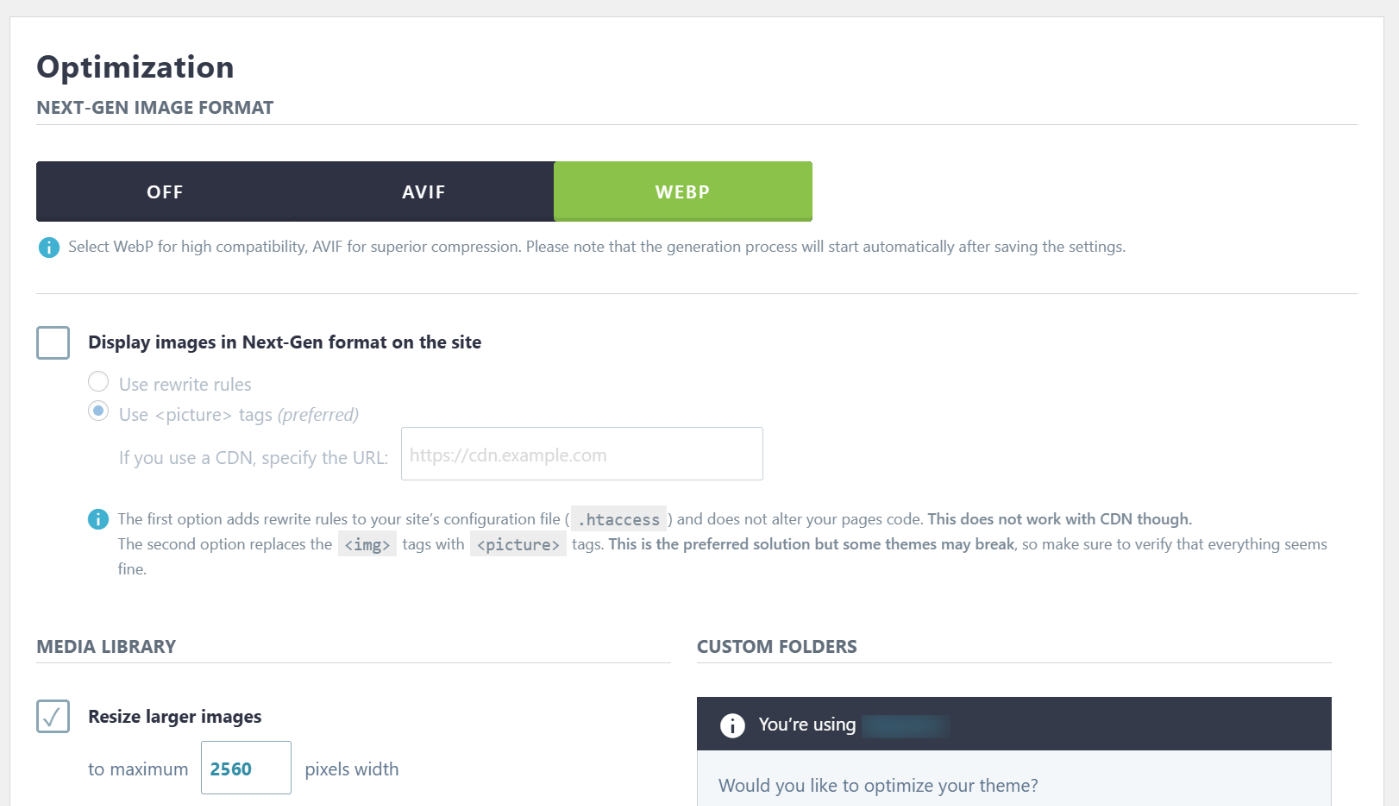Click the info icon beside the WebP compatibility note
Screen dimensions: 1399x806
tap(48, 247)
